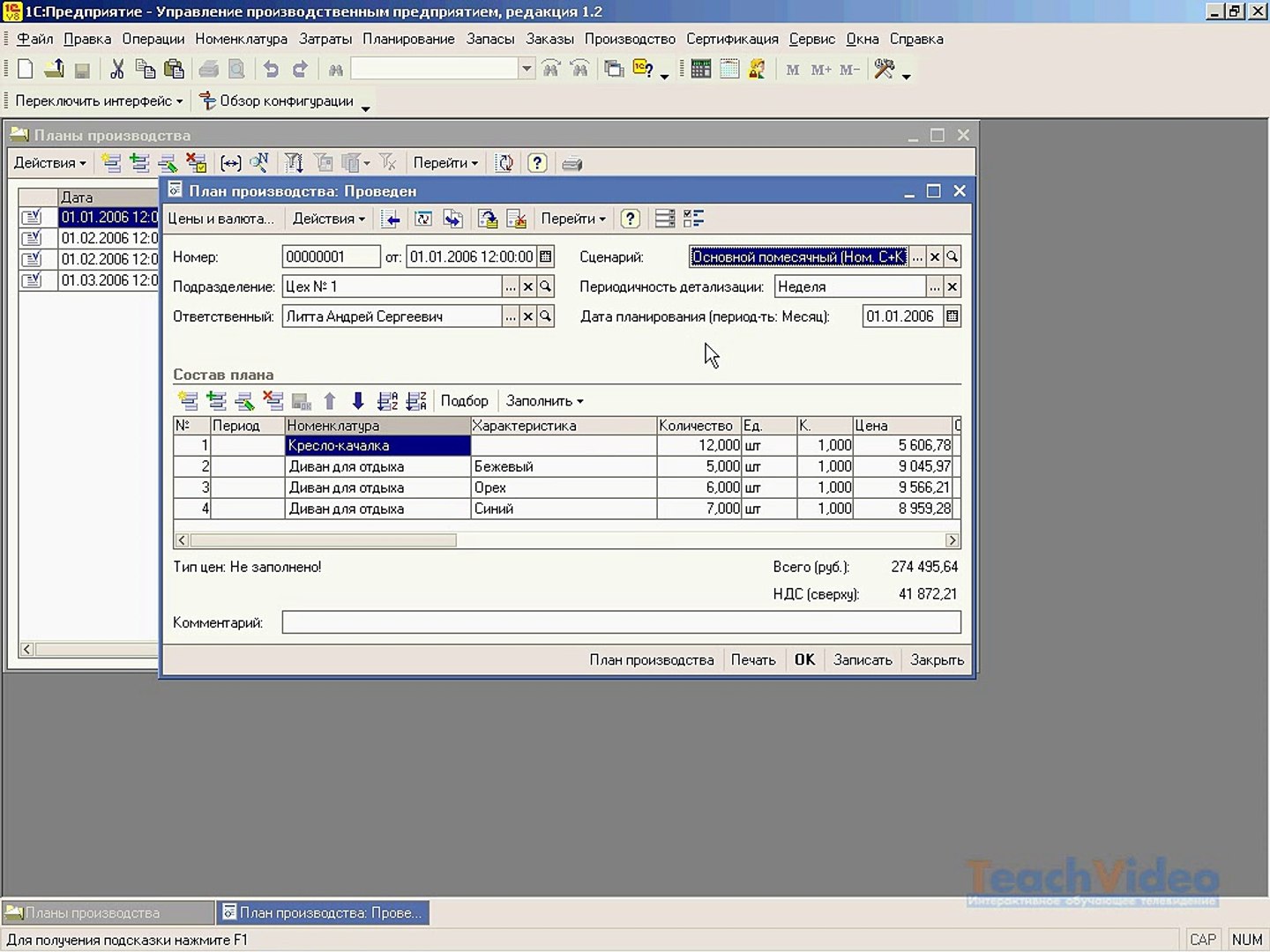Viewport: 1270px width, 952px height.
Task: Click the Номер field 00000001
Action: (331, 257)
